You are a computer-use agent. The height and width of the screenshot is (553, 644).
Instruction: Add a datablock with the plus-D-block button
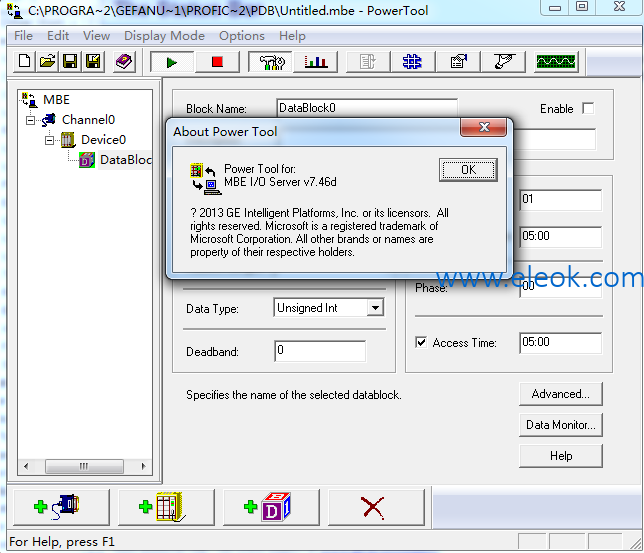[271, 507]
